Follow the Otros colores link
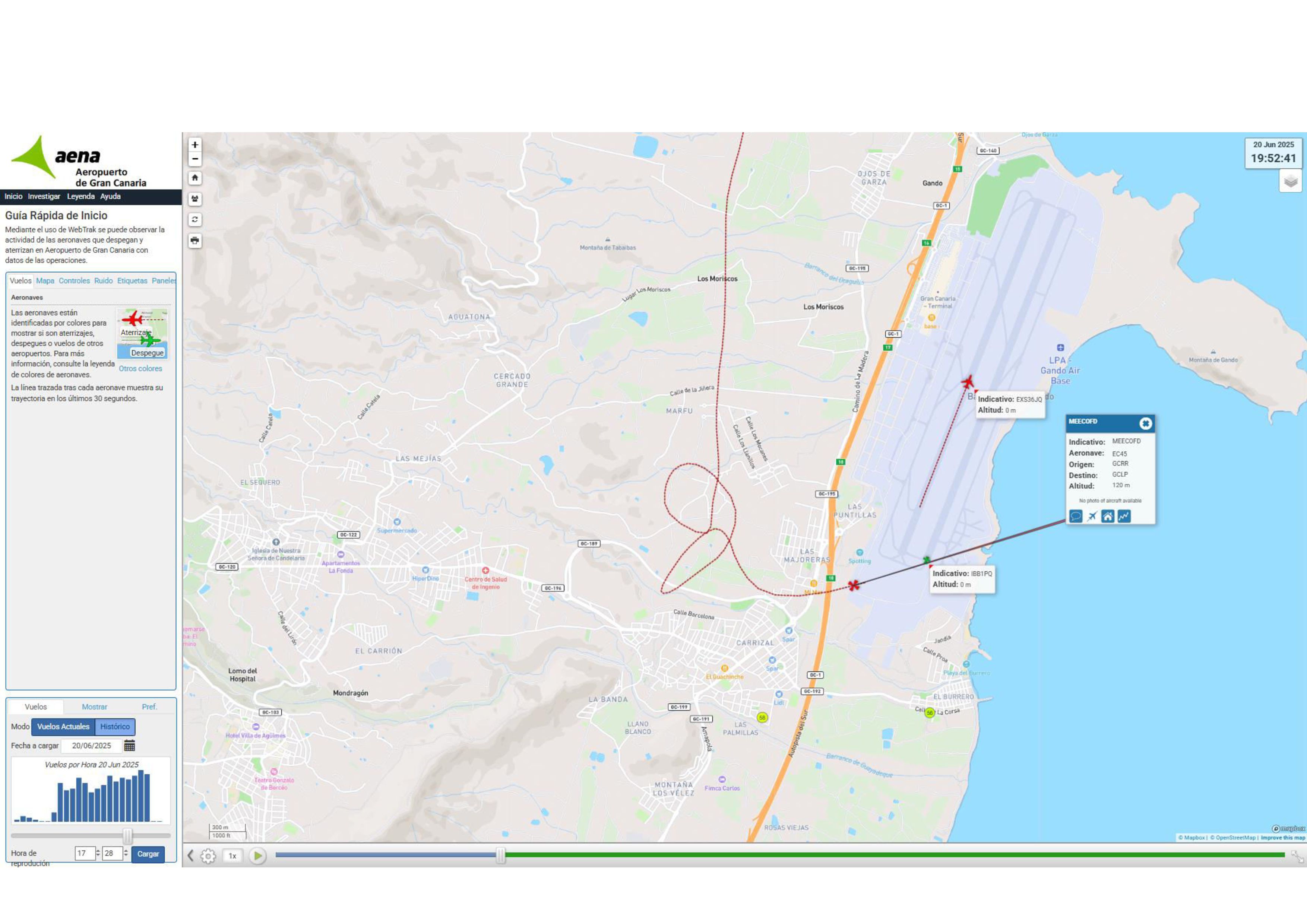Screen dimensions: 1307x924 click(x=140, y=369)
